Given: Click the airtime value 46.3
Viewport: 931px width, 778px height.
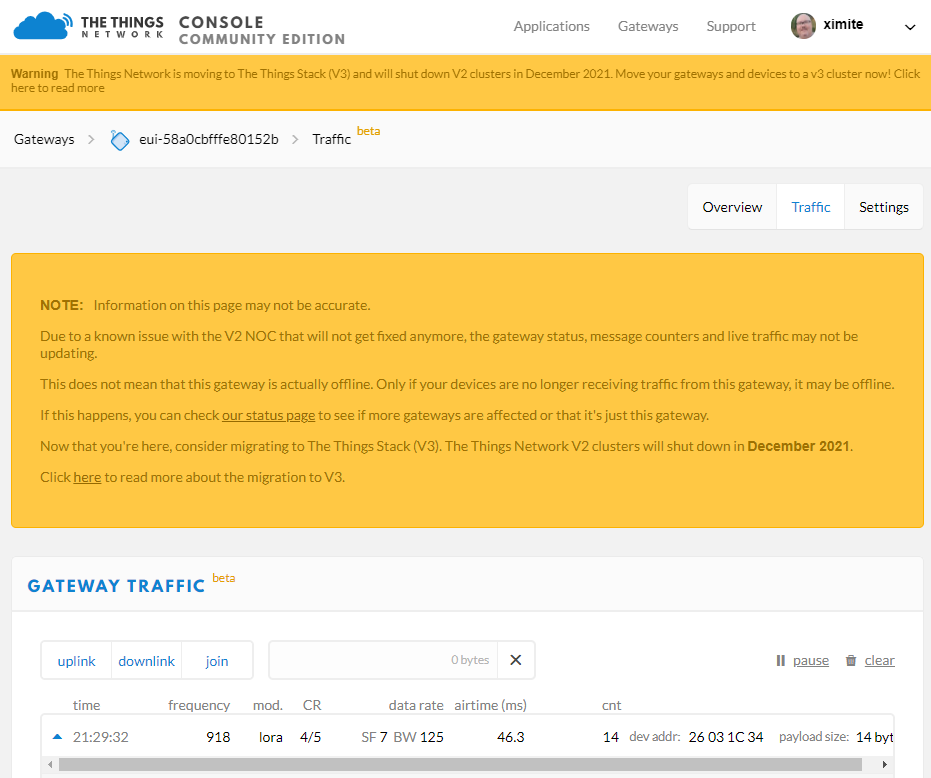Looking at the screenshot, I should [511, 737].
